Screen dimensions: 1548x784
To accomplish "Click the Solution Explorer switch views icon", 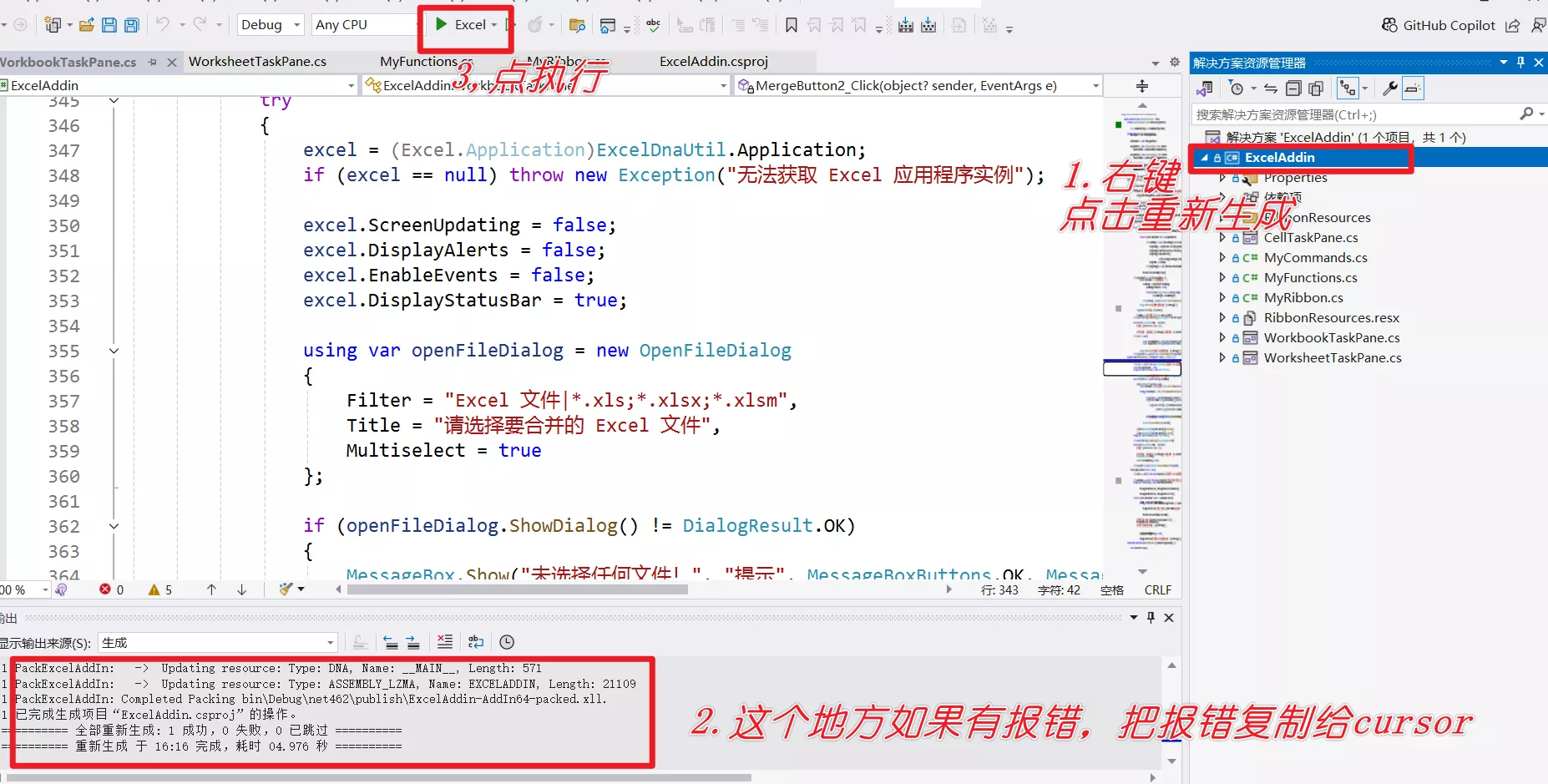I will pyautogui.click(x=1205, y=89).
